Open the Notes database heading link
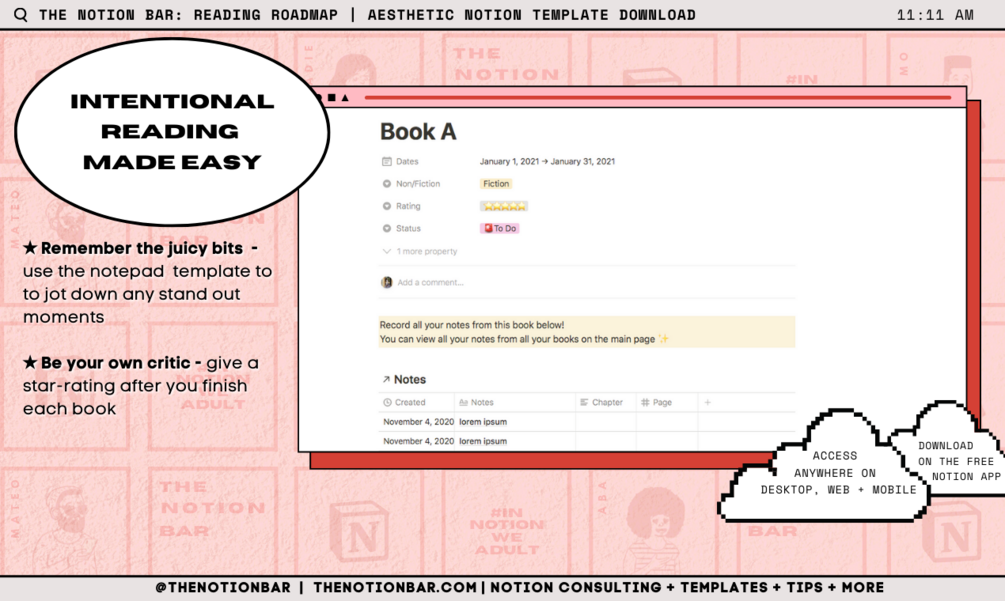 [x=410, y=380]
